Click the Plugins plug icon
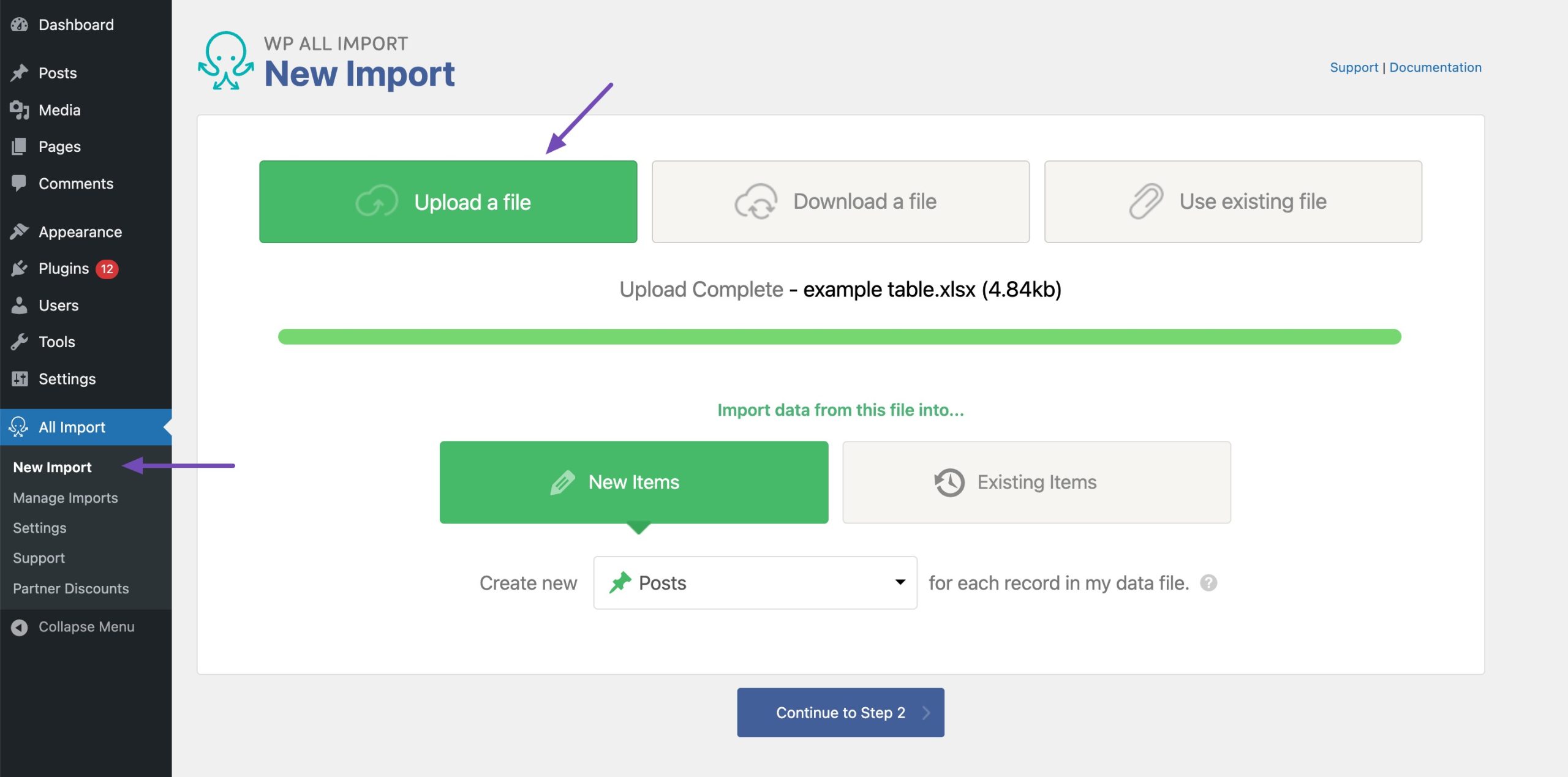1568x777 pixels. (x=20, y=268)
